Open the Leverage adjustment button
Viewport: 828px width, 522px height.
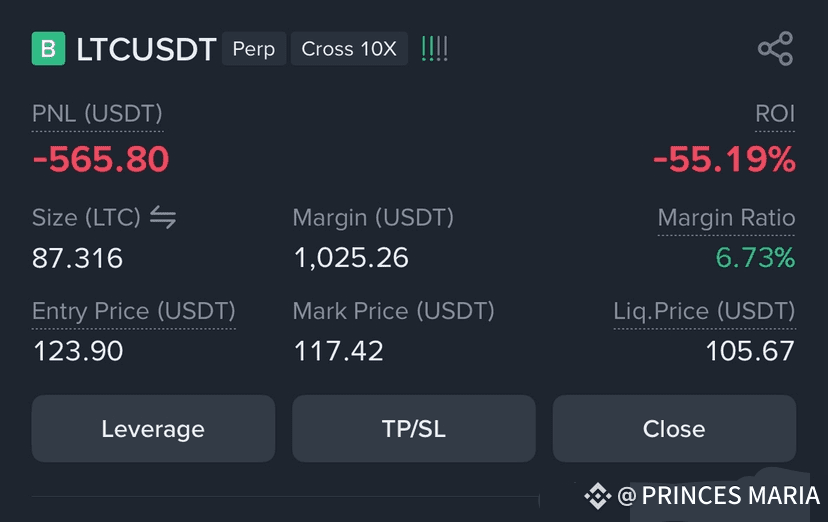(x=153, y=429)
